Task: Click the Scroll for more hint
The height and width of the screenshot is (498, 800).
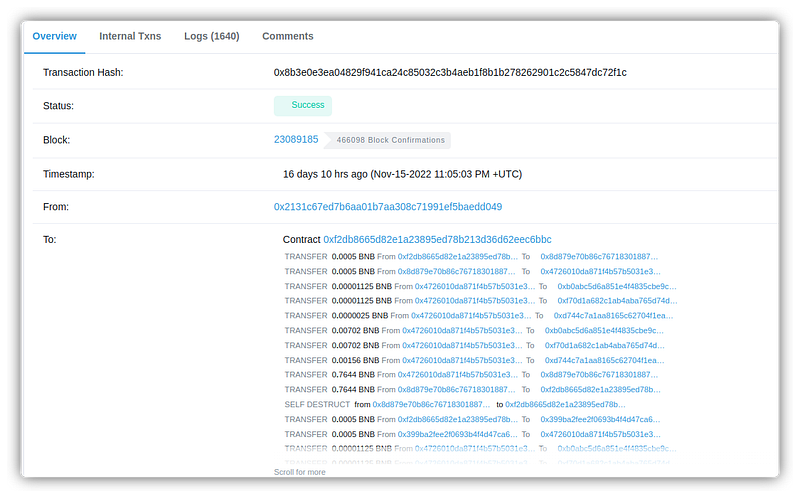Action: (x=300, y=472)
